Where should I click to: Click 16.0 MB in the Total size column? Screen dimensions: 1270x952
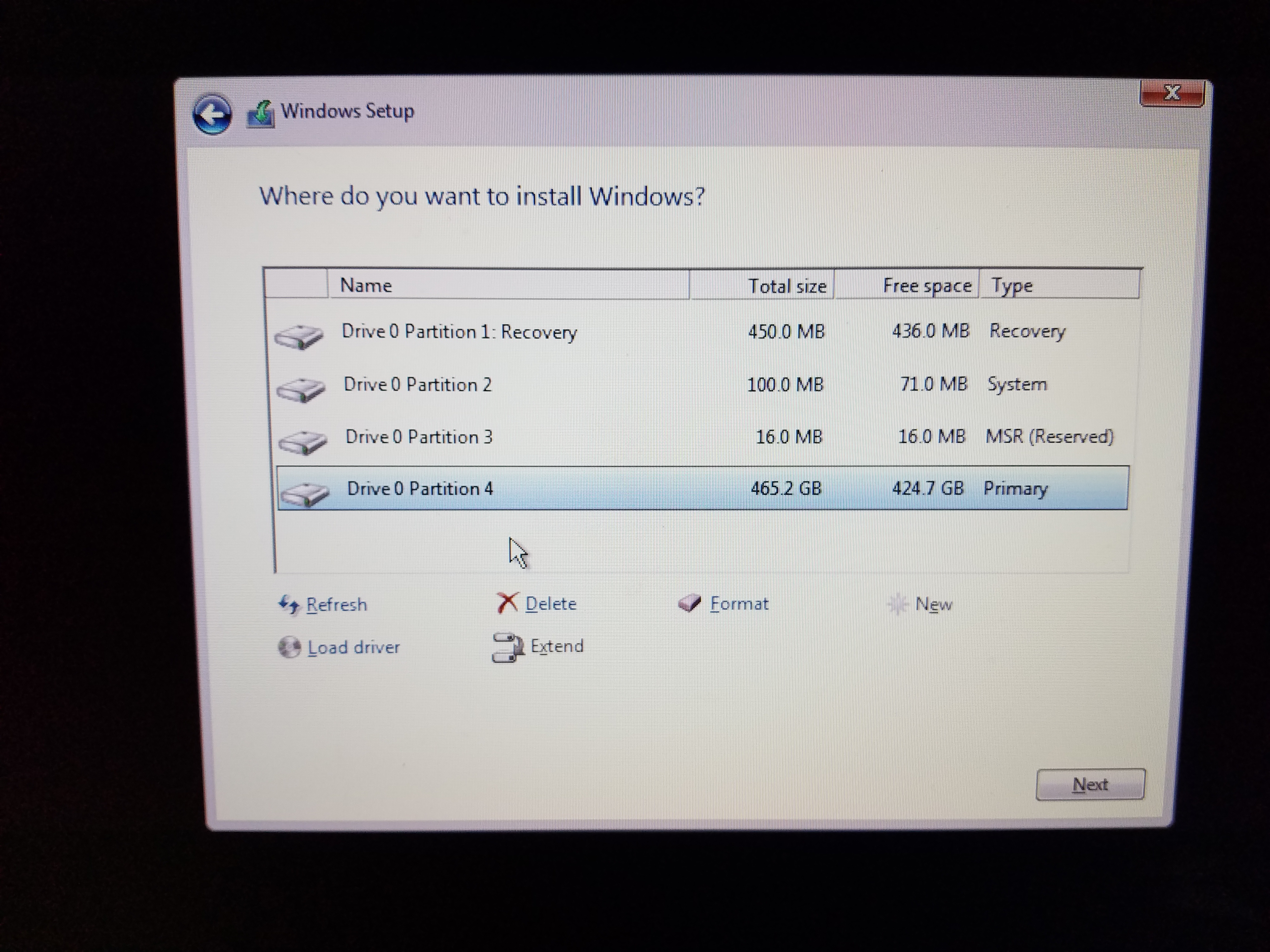click(789, 437)
